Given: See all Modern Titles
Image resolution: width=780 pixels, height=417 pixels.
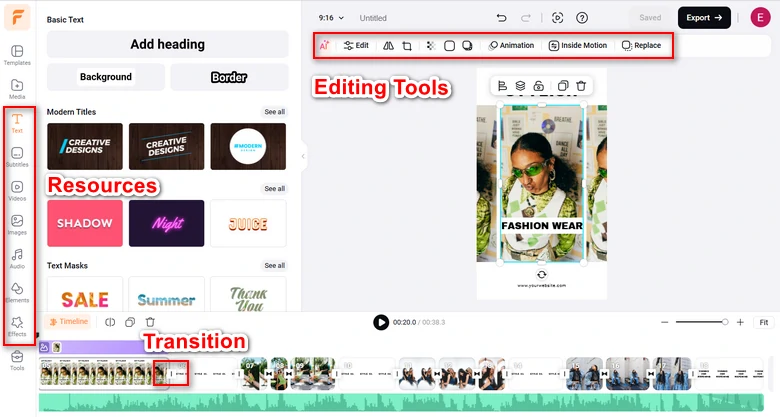Looking at the screenshot, I should pyautogui.click(x=275, y=112).
